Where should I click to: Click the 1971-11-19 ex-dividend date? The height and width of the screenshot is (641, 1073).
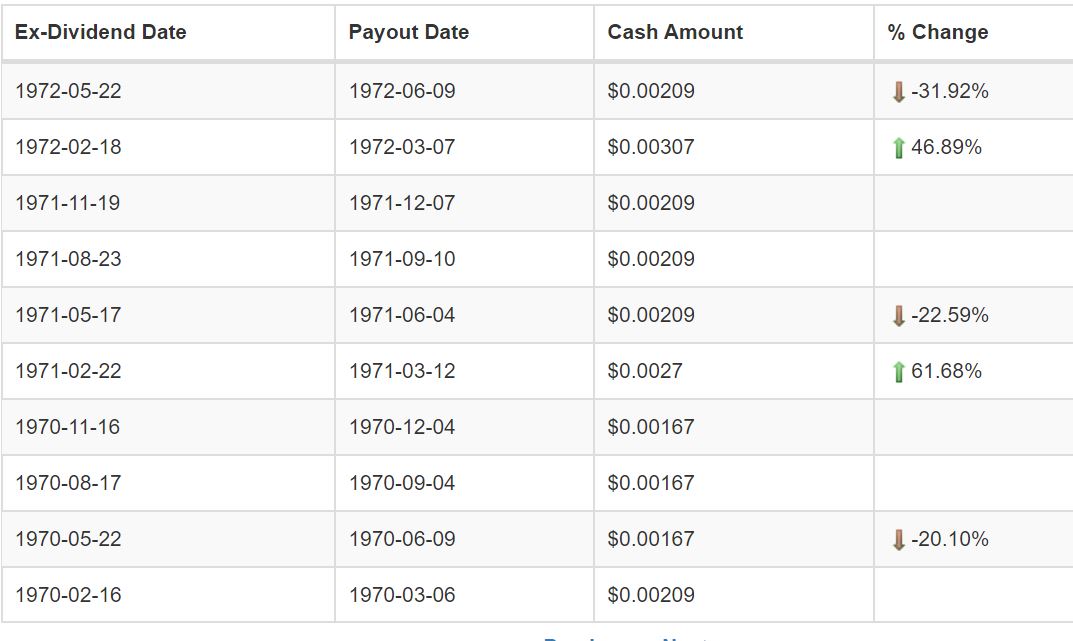coord(67,203)
